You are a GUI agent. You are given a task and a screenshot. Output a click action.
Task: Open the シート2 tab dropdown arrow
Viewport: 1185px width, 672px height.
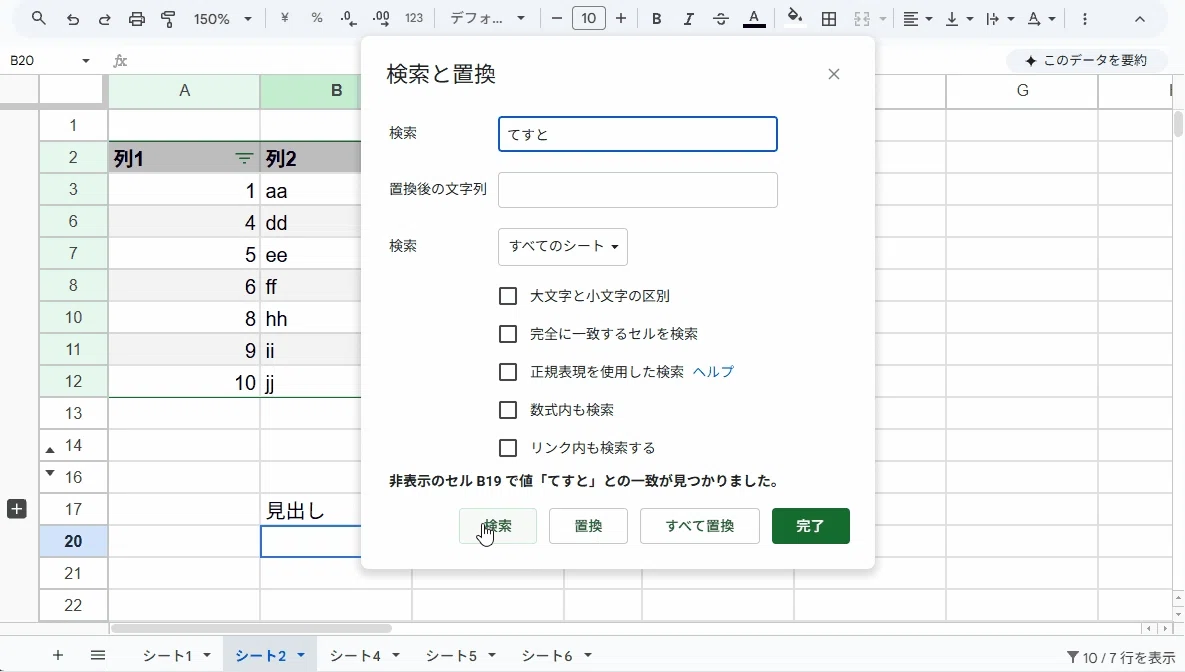pyautogui.click(x=301, y=656)
